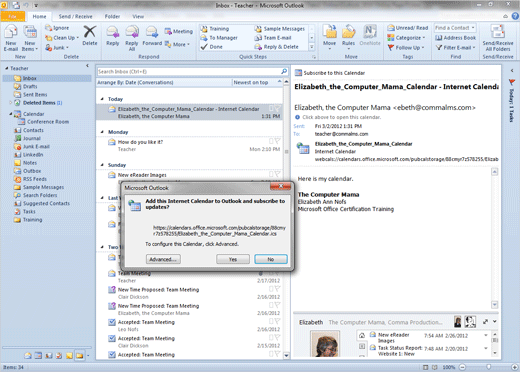Screen dimensions: 520x372
Task: Switch to the Folder tab
Action: (112, 16)
